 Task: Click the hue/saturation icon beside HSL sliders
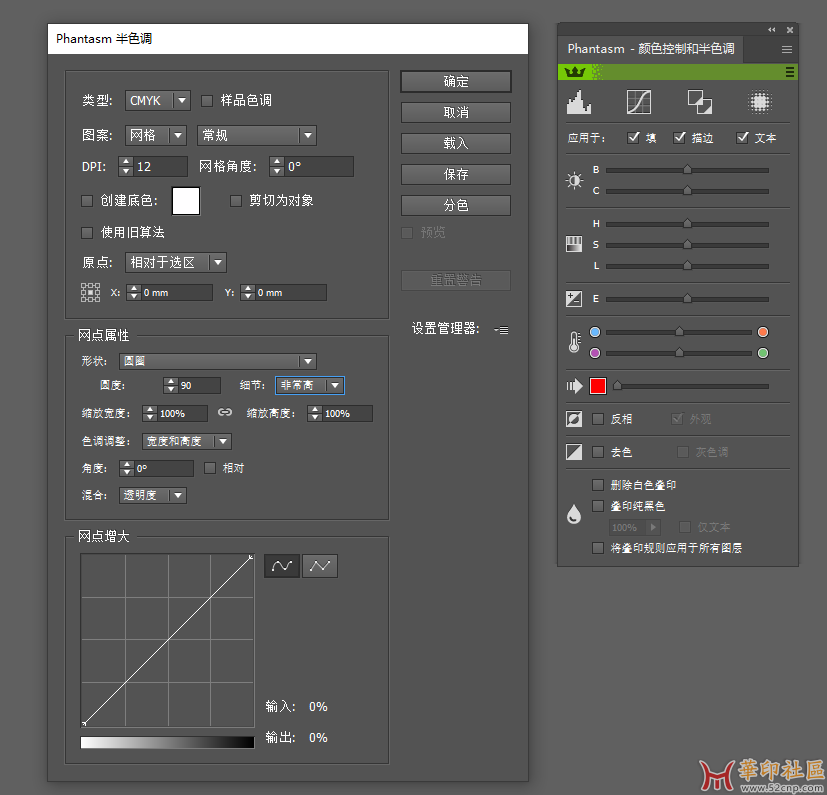tap(574, 244)
